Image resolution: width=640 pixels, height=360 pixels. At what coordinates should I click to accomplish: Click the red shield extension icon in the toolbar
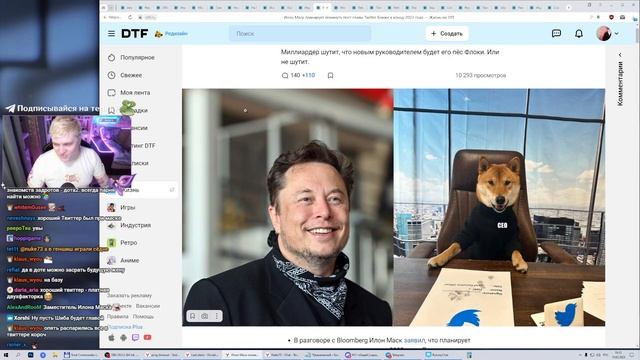point(611,17)
